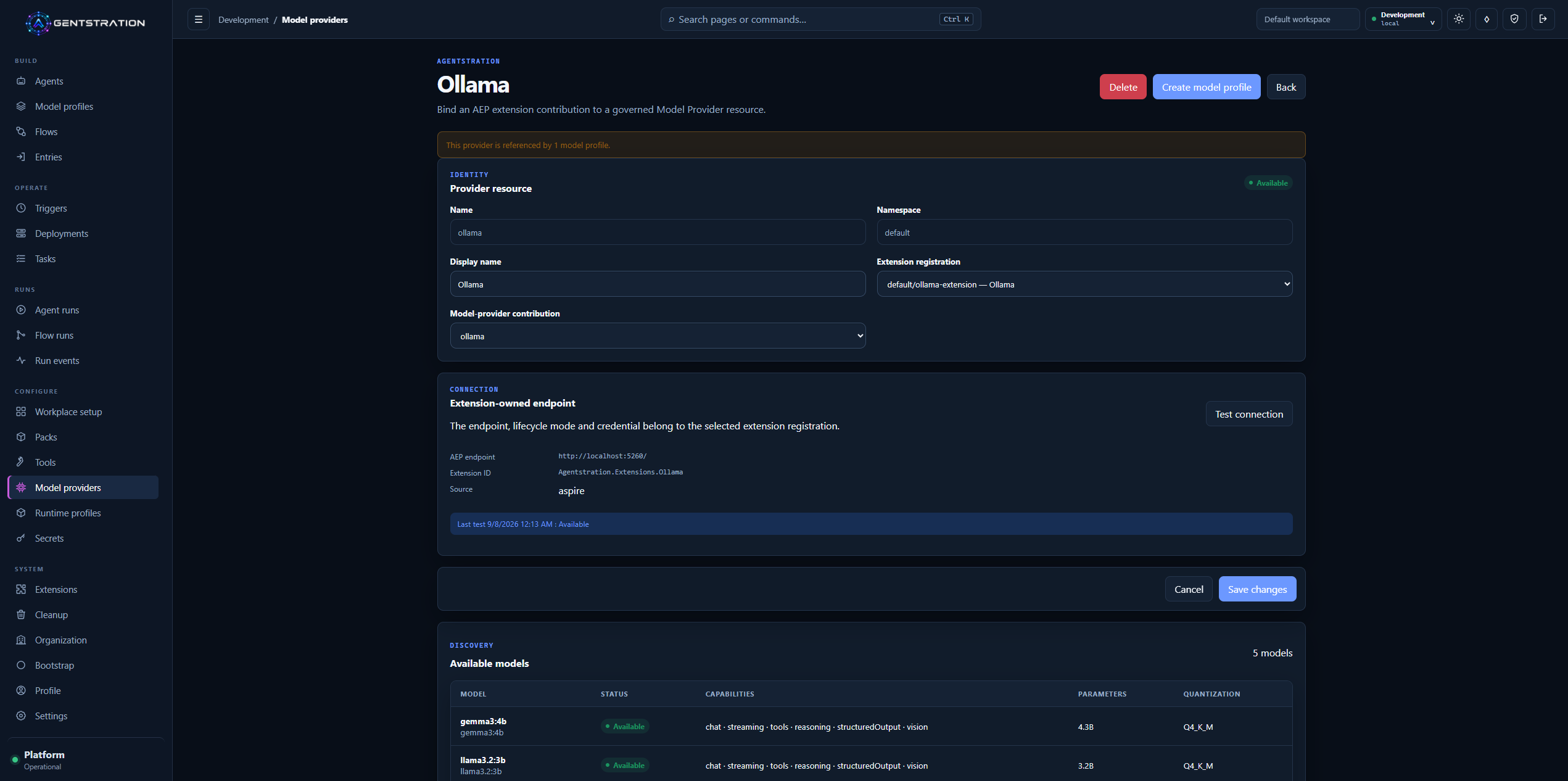This screenshot has width=1568, height=781.
Task: Click the AEP endpoint URL http://localhost:5260/
Action: [x=602, y=456]
